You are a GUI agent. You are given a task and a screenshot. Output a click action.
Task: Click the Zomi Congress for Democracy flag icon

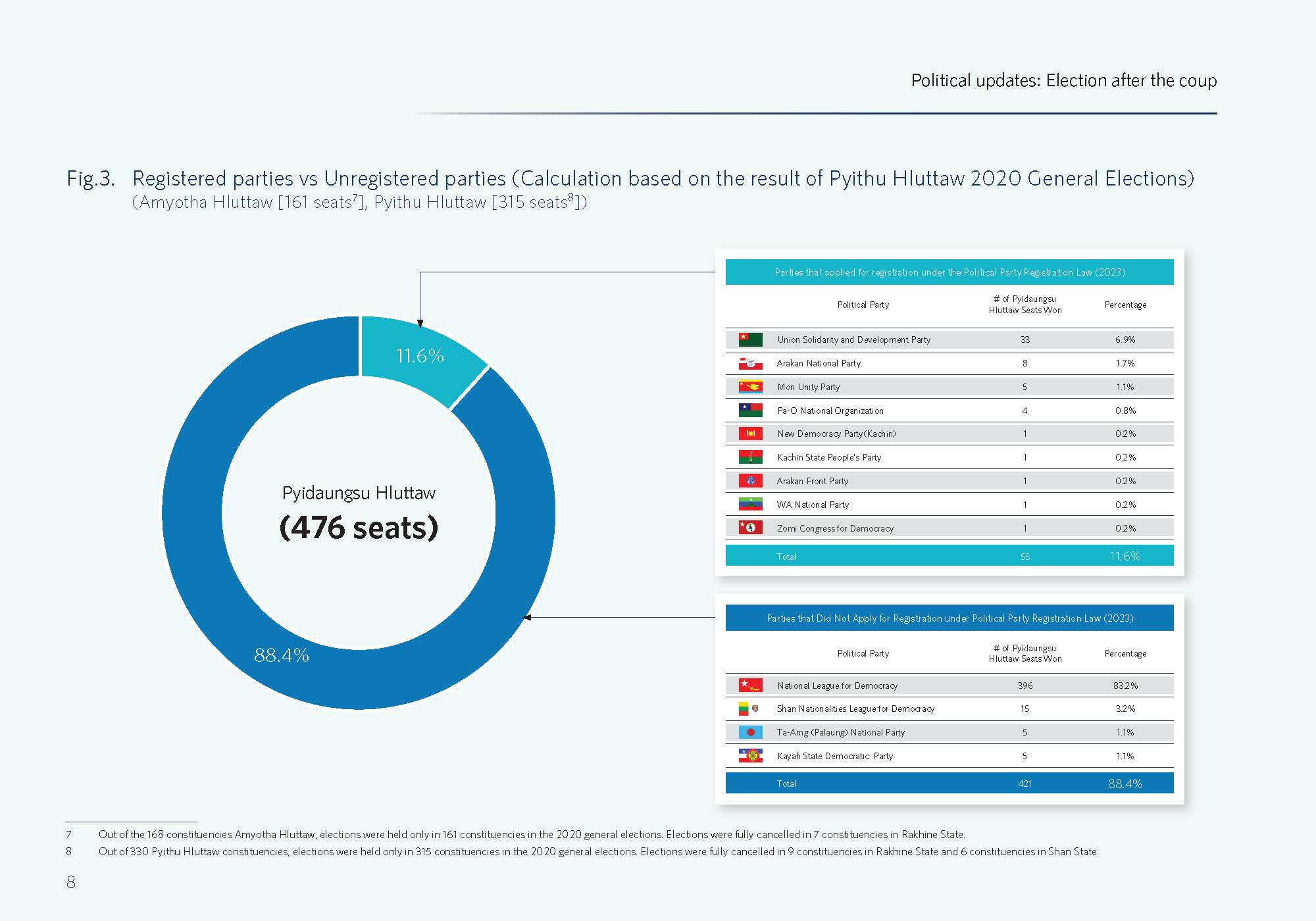750,528
